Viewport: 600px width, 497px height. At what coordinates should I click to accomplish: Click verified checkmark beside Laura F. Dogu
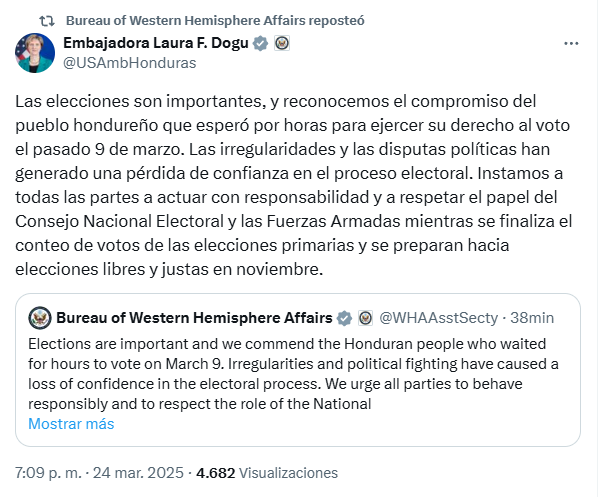(x=261, y=43)
